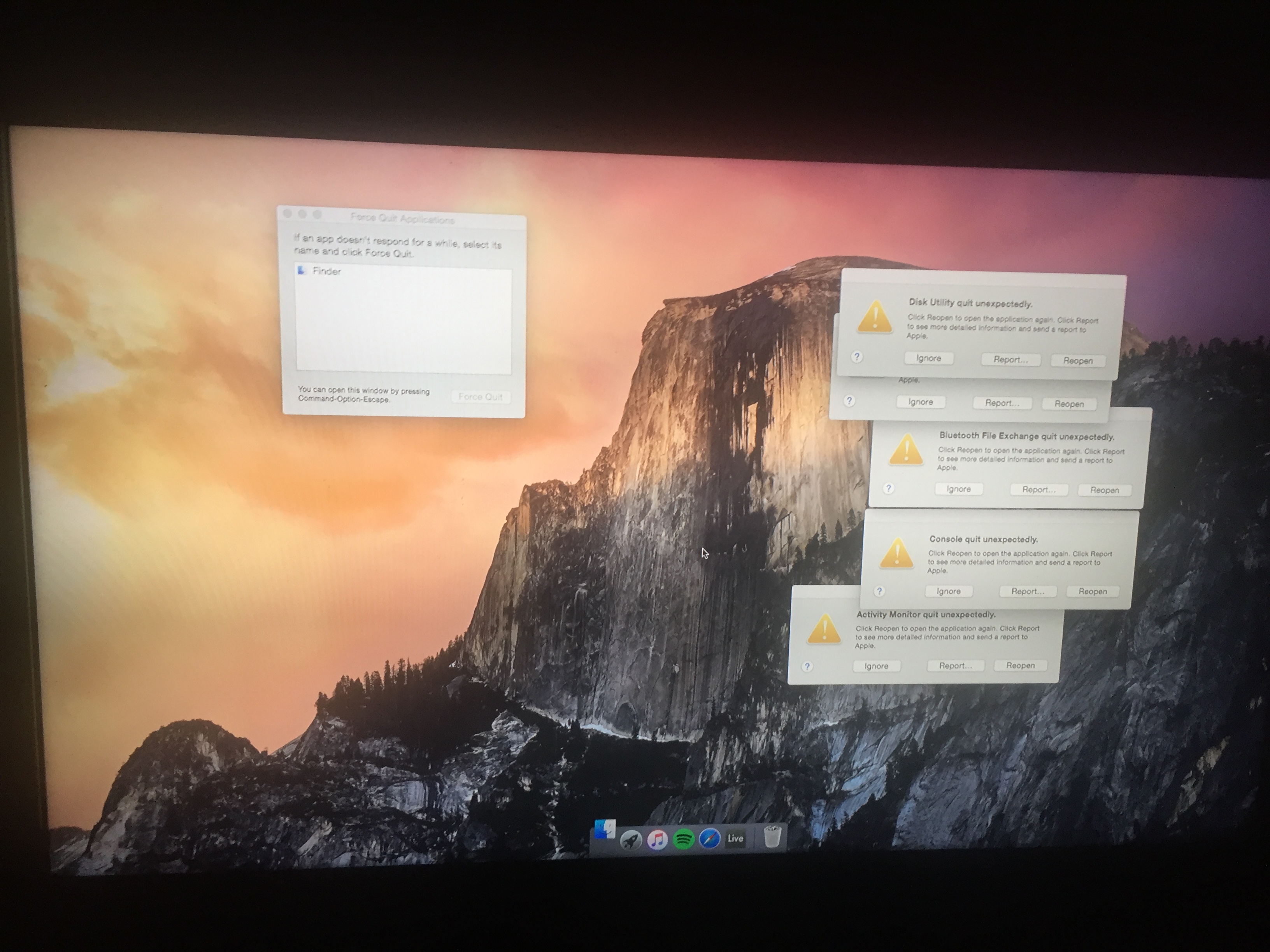
Task: Reopen Console from its alert
Action: click(x=1093, y=591)
